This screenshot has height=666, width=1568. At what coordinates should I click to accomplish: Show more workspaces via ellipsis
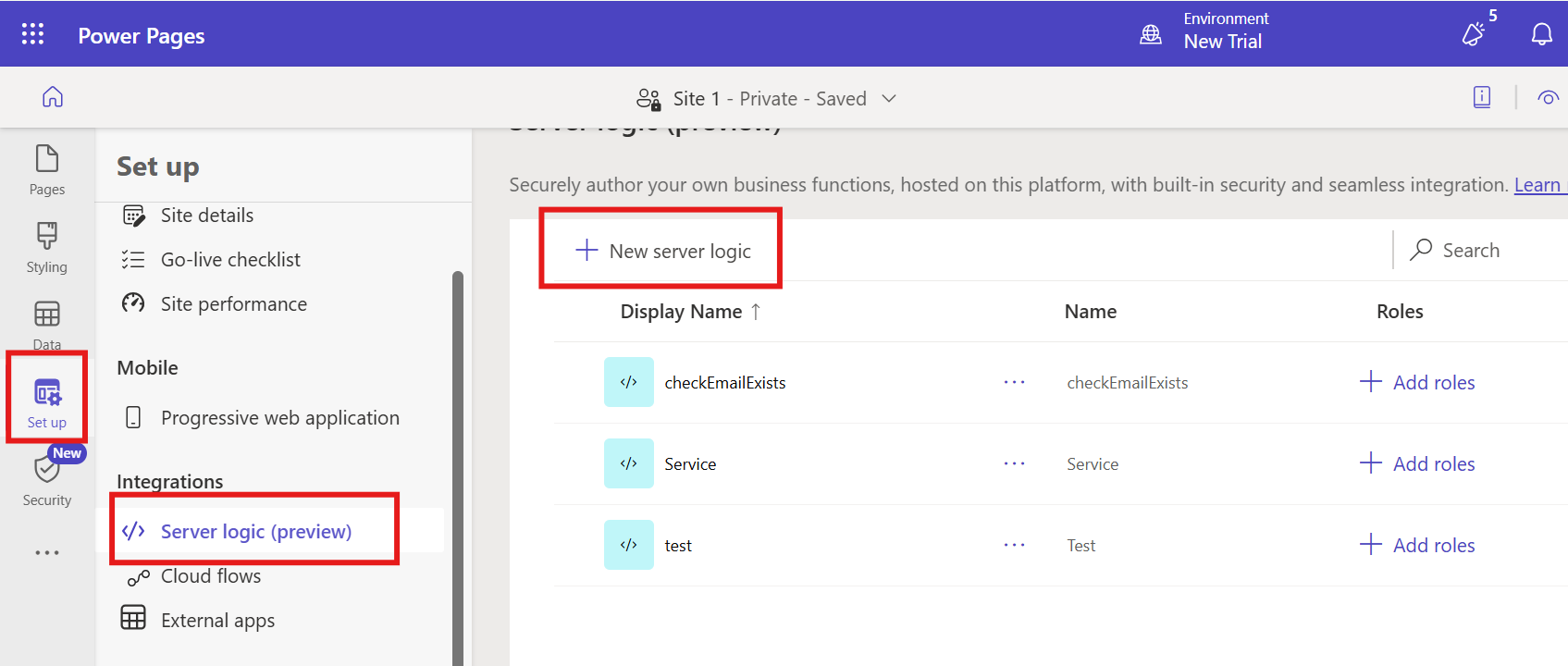tap(47, 553)
